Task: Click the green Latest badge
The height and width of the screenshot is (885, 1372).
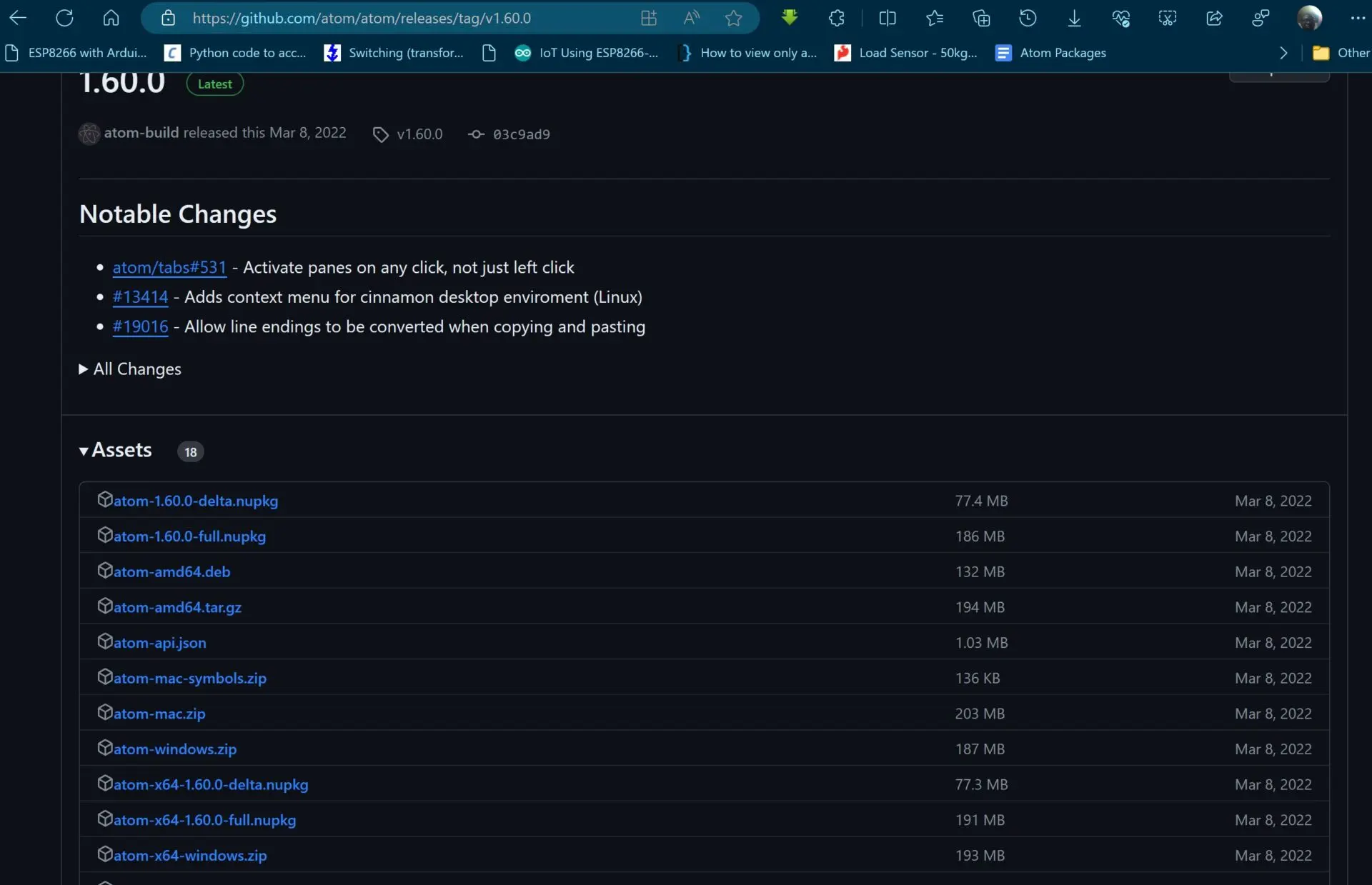Action: point(215,84)
